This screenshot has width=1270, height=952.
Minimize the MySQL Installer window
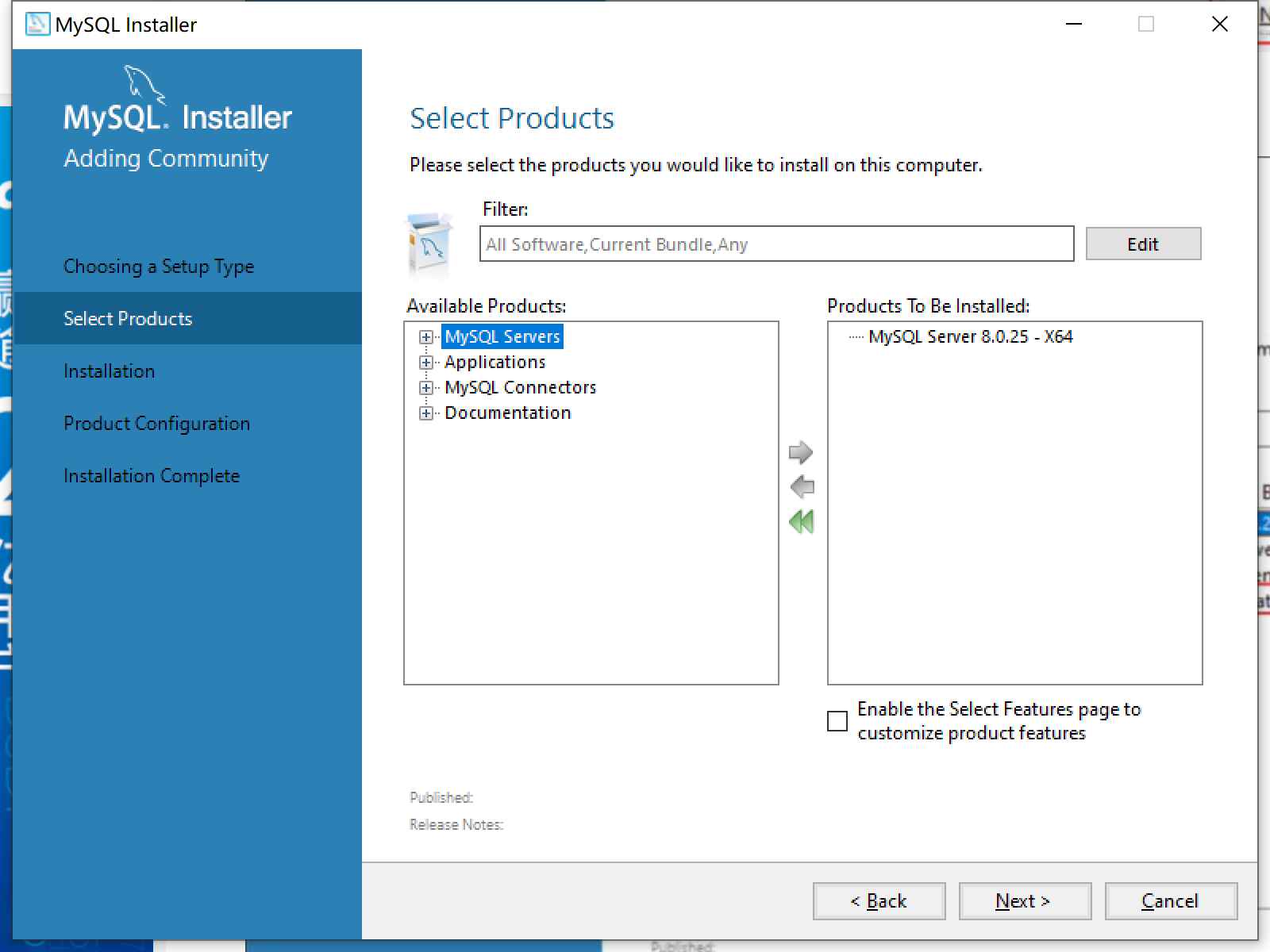point(1074,25)
